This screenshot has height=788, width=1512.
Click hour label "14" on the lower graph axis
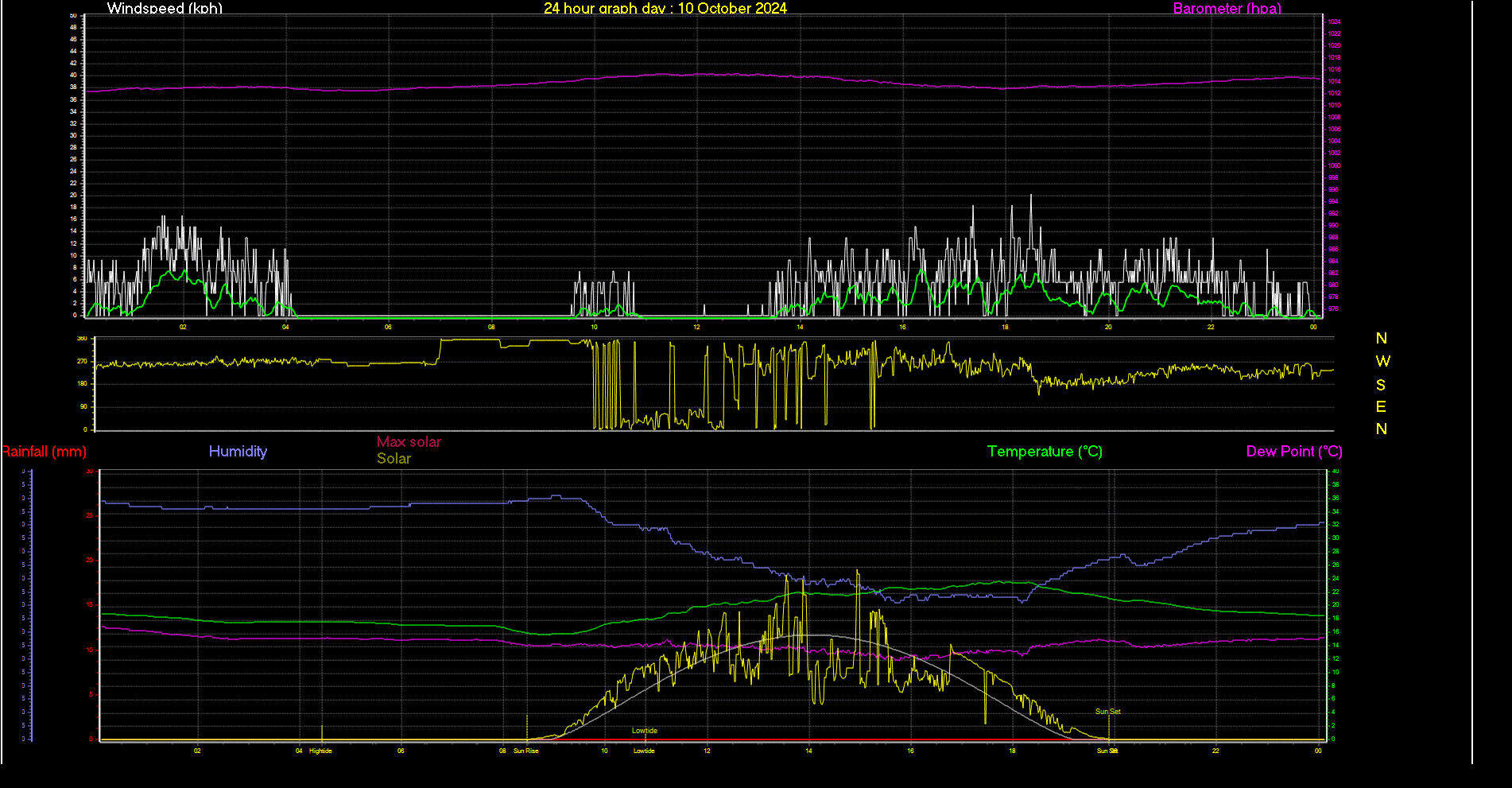pos(808,751)
